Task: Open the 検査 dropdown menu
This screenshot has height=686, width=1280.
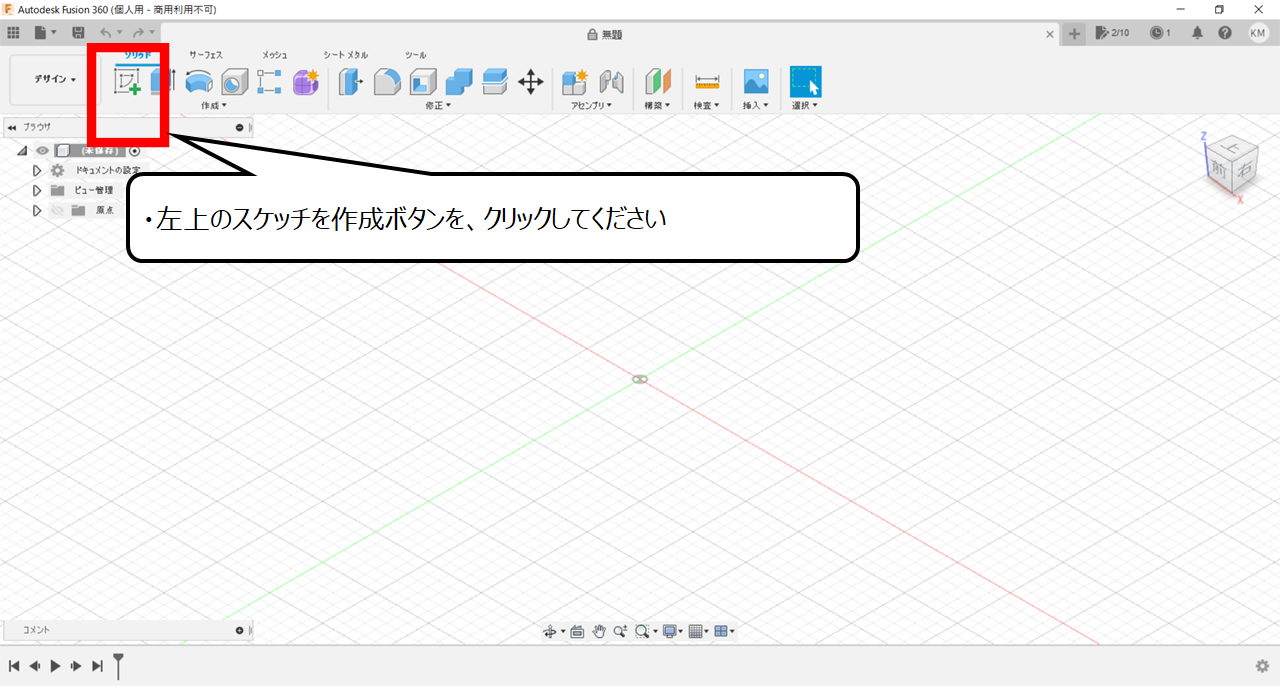Action: click(x=707, y=105)
